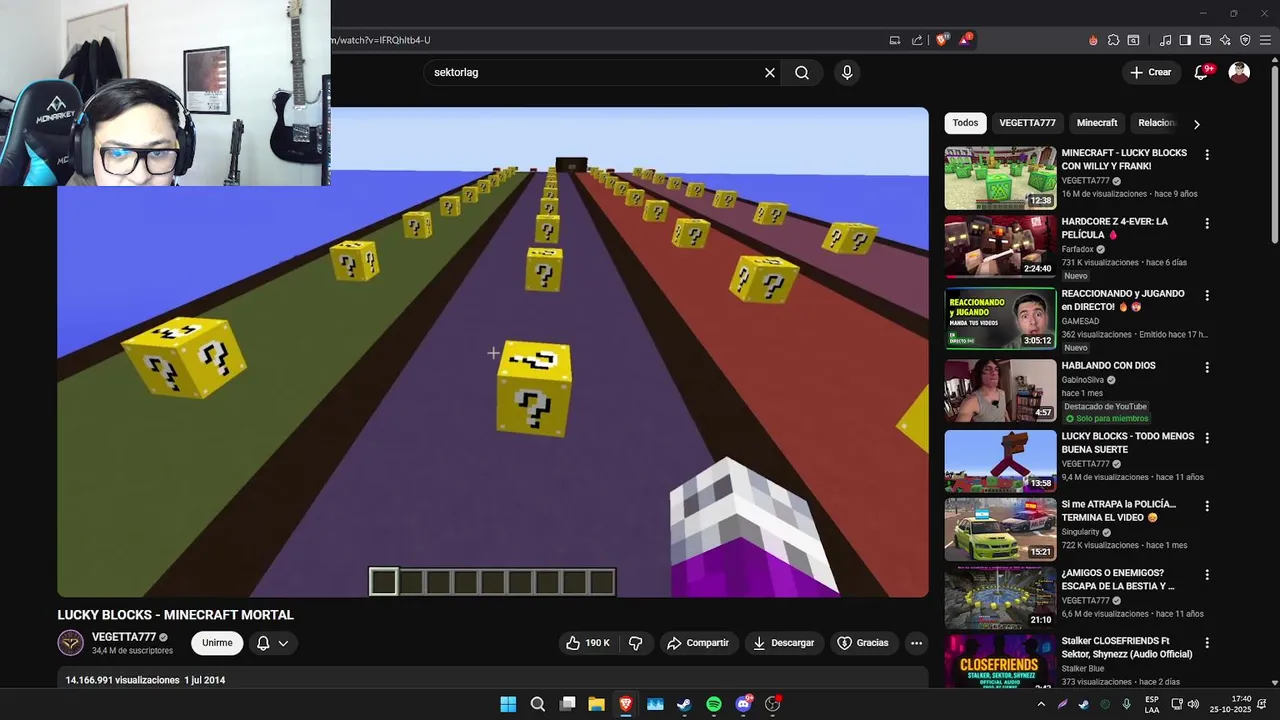This screenshot has width=1280, height=720.
Task: Clear the YouTube search box with X
Action: pos(770,72)
